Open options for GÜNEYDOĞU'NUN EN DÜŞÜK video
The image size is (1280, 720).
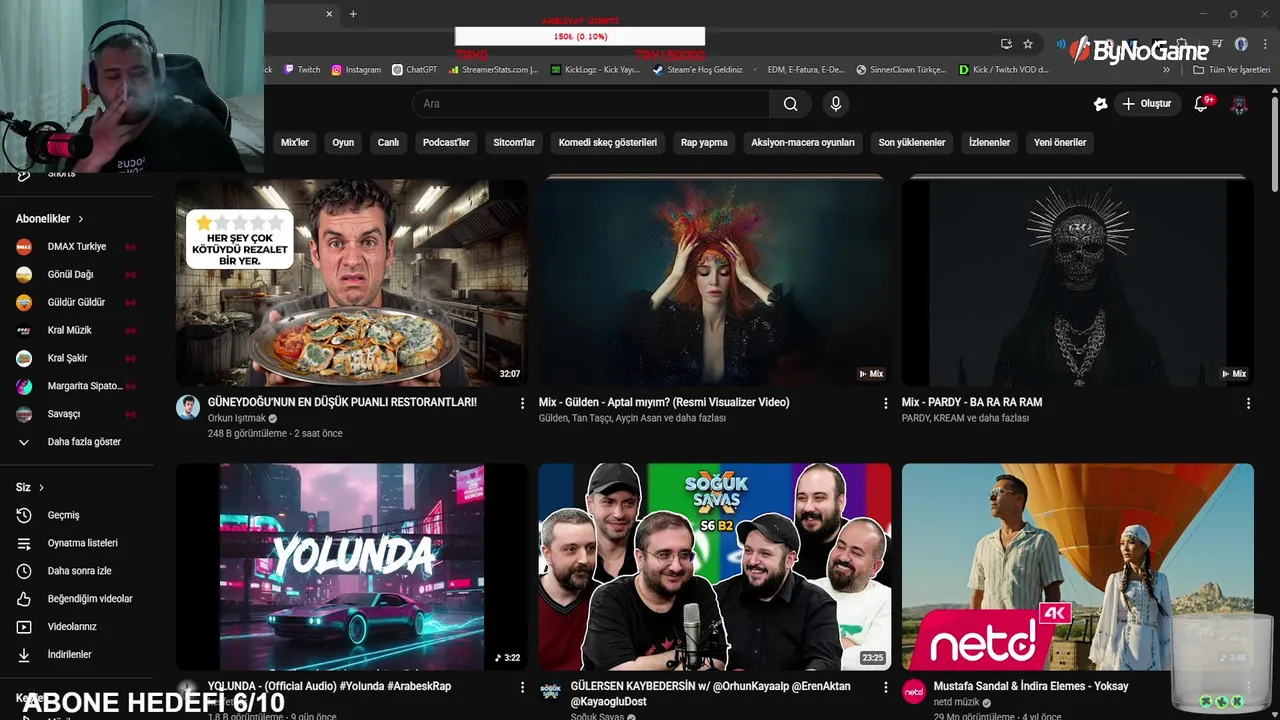click(522, 403)
